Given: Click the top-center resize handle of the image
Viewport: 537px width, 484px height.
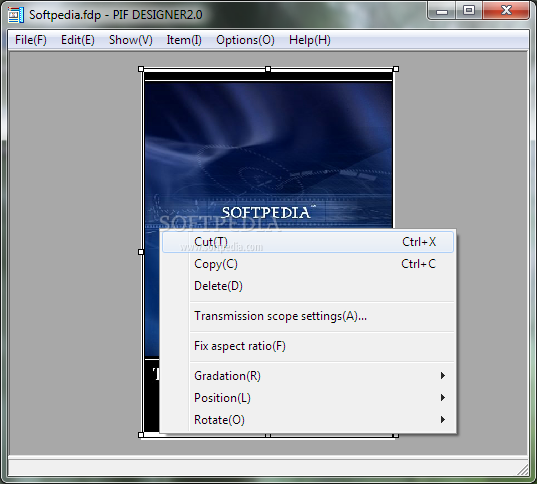Looking at the screenshot, I should pyautogui.click(x=268, y=69).
